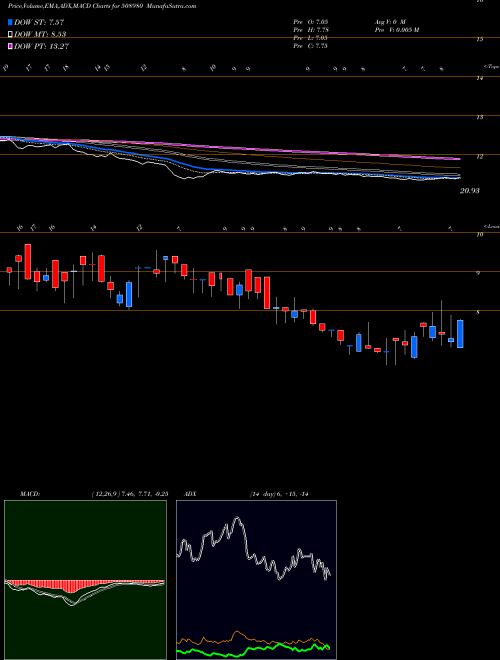Click the MACD parameters '(12,26,9) 7.46, 7.71, -0.25'
Image resolution: width=500 pixels, height=660 pixels.
click(x=129, y=494)
